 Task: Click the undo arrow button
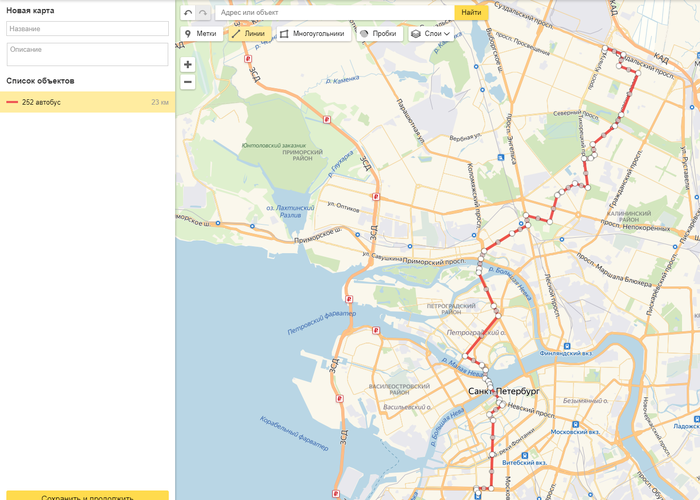[x=188, y=13]
